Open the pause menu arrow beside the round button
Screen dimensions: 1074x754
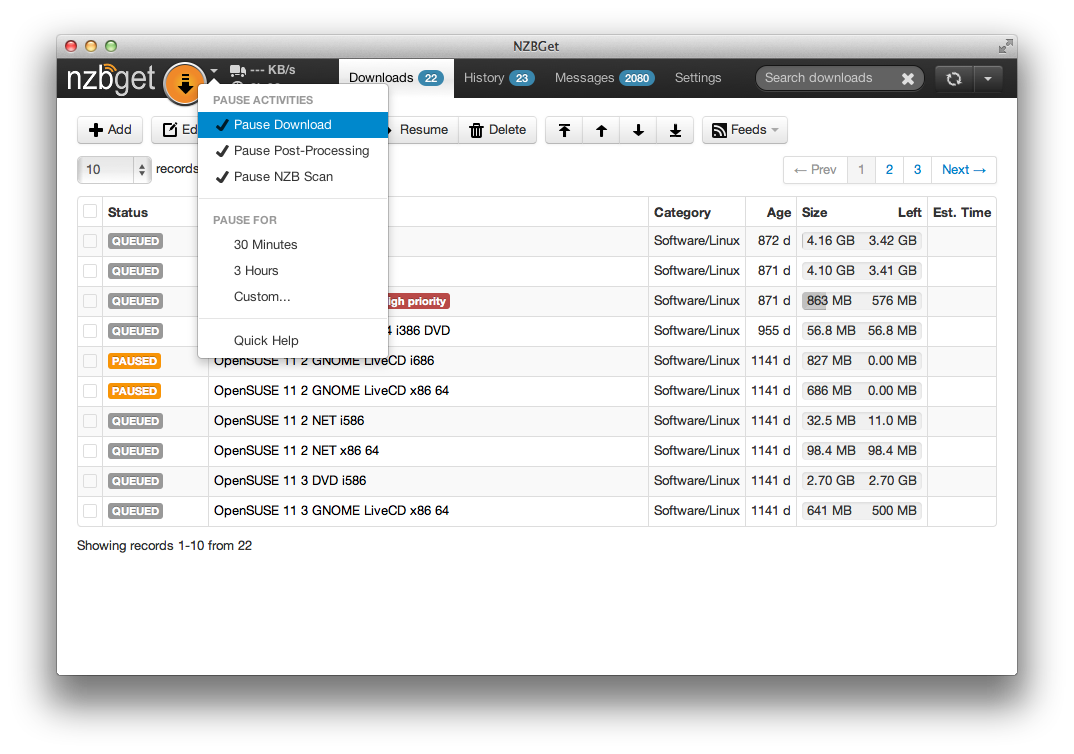tap(214, 71)
